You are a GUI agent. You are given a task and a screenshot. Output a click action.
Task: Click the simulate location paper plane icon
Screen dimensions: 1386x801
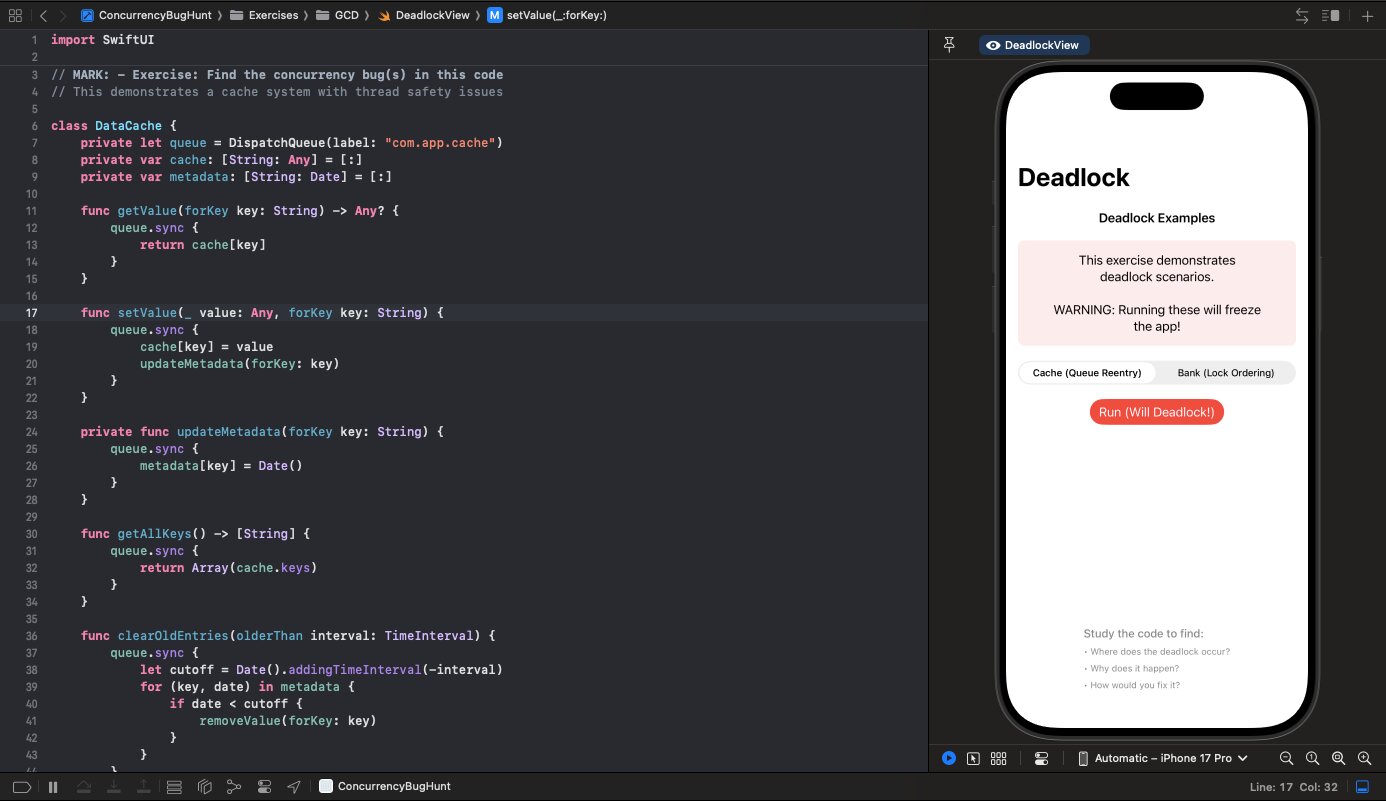(x=293, y=786)
